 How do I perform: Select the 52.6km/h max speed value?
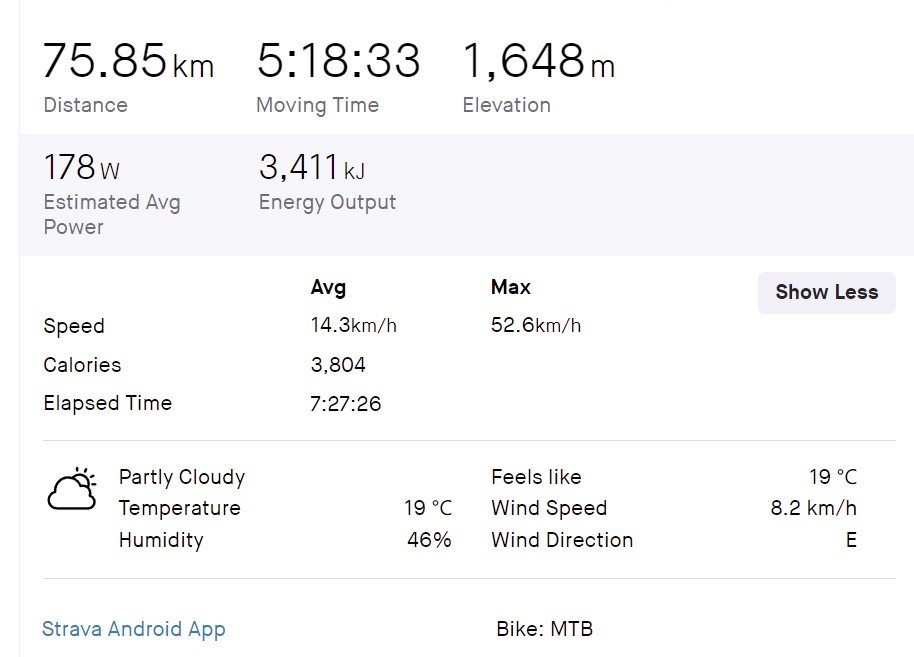[x=535, y=326]
